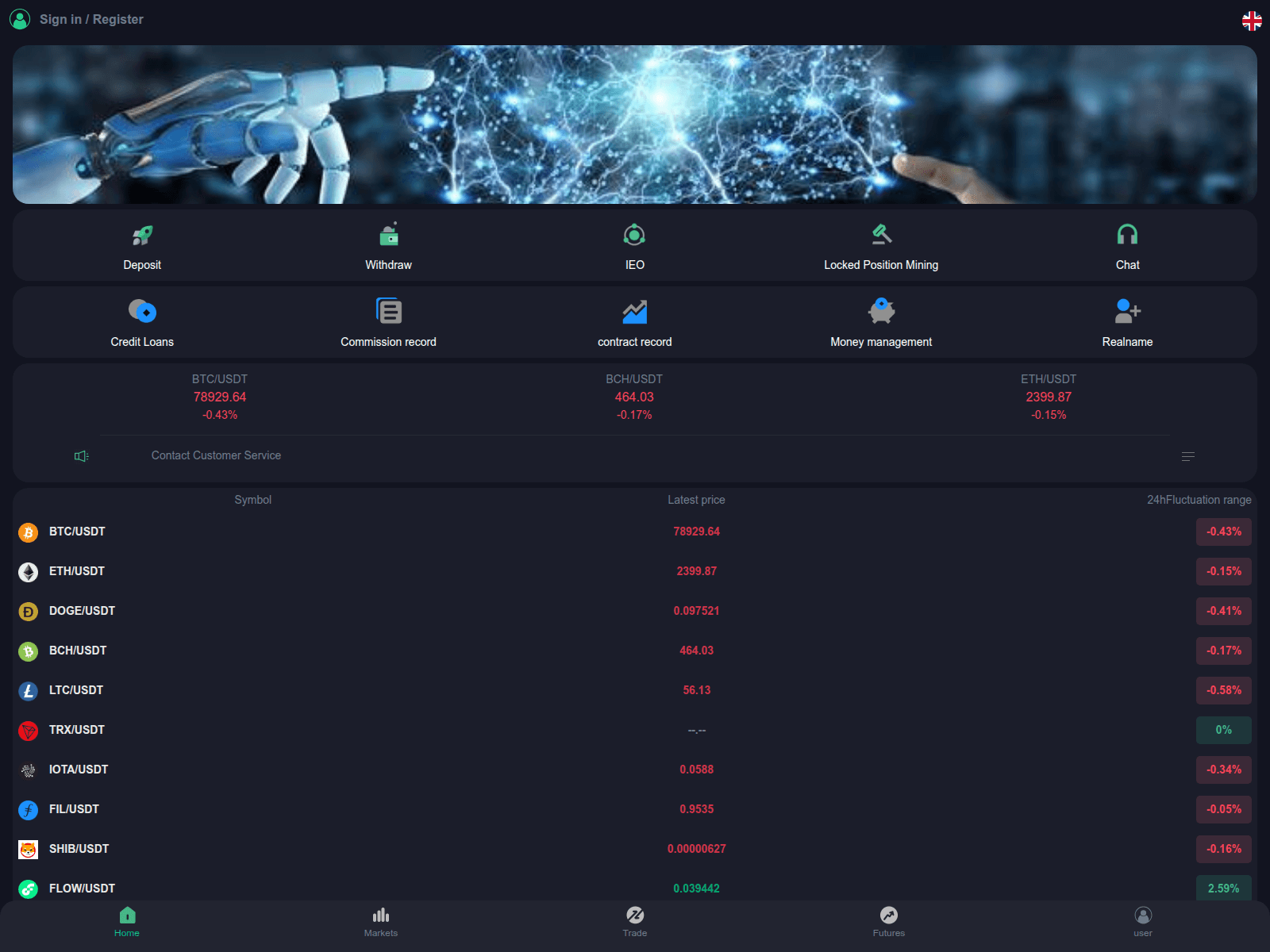Image resolution: width=1270 pixels, height=952 pixels.
Task: Click the ETH/USDT ticker card
Action: click(1048, 397)
